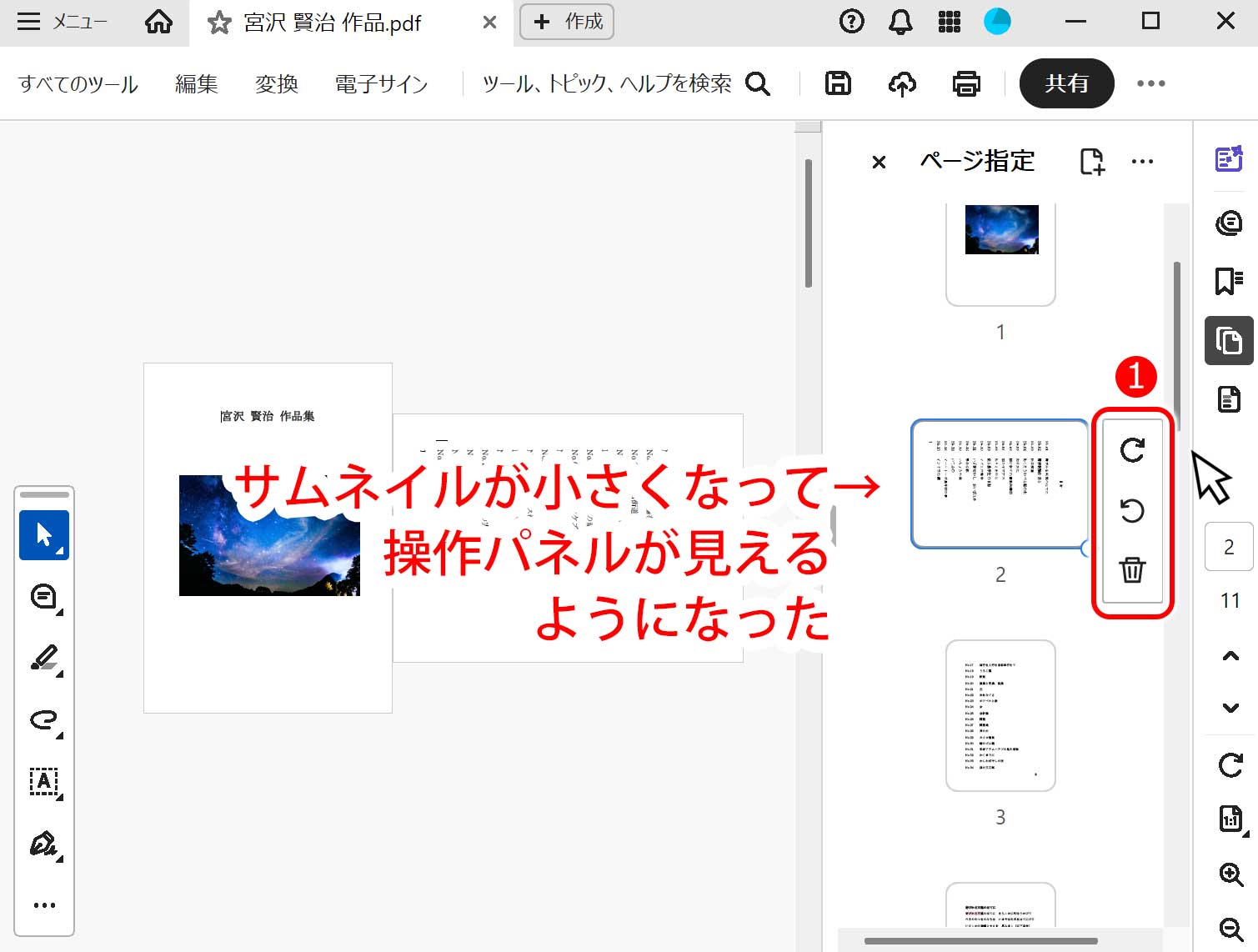
Task: Open the top toolbar more options ellipsis
Action: coord(1151,83)
